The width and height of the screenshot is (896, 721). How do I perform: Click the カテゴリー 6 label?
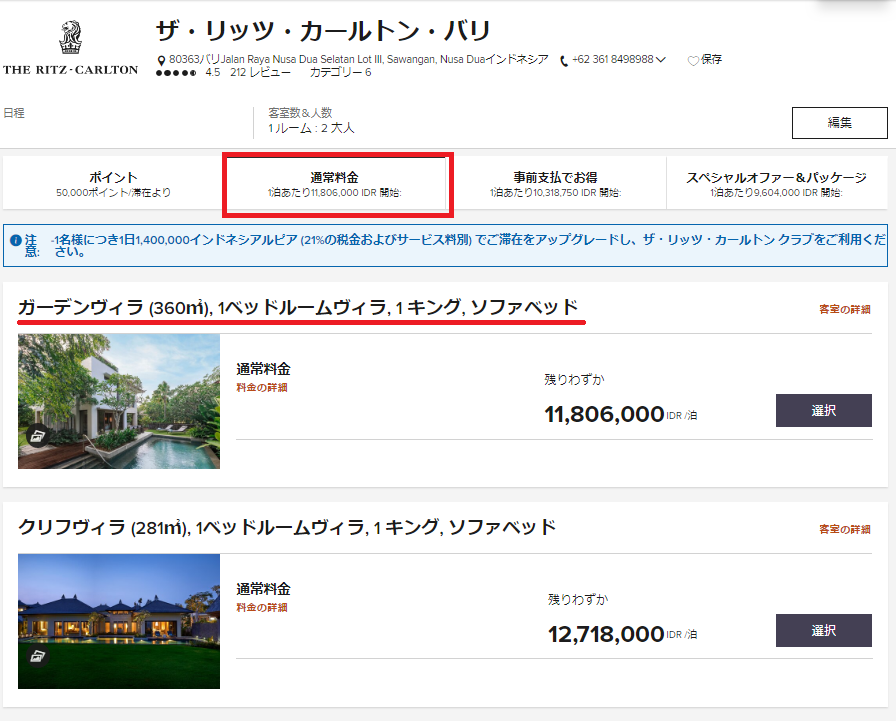point(341,73)
